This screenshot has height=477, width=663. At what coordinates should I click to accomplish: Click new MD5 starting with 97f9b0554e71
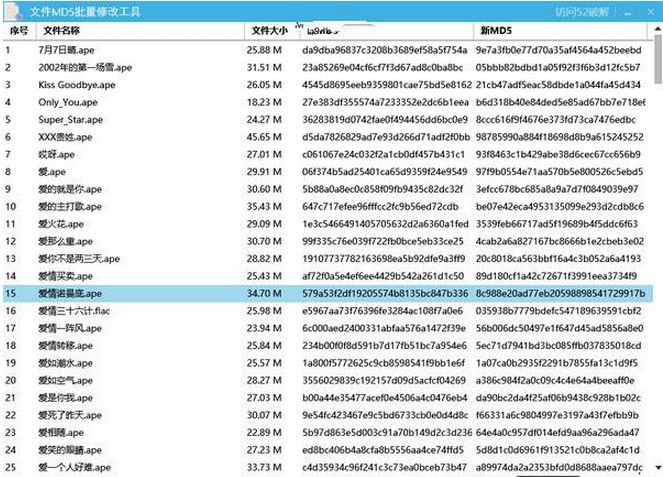click(559, 172)
